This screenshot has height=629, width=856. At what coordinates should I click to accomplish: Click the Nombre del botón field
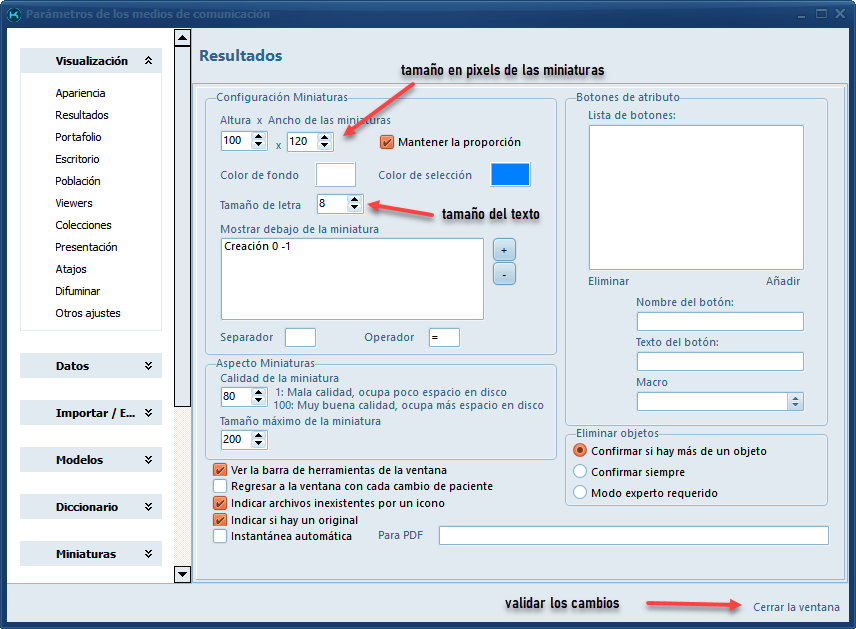(x=720, y=321)
